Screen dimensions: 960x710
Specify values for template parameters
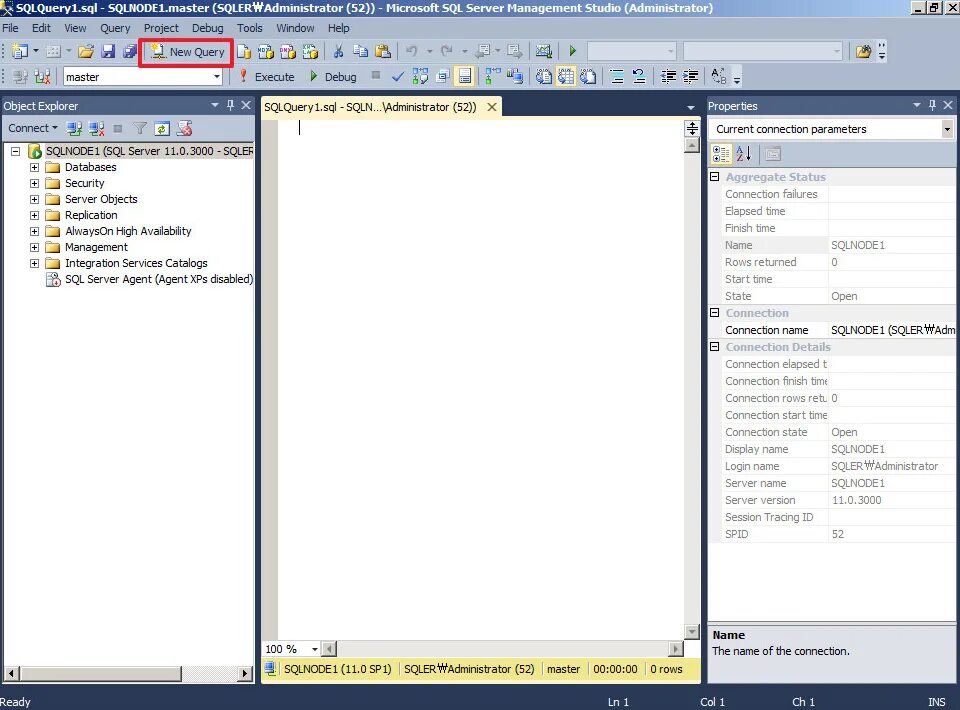tap(719, 77)
